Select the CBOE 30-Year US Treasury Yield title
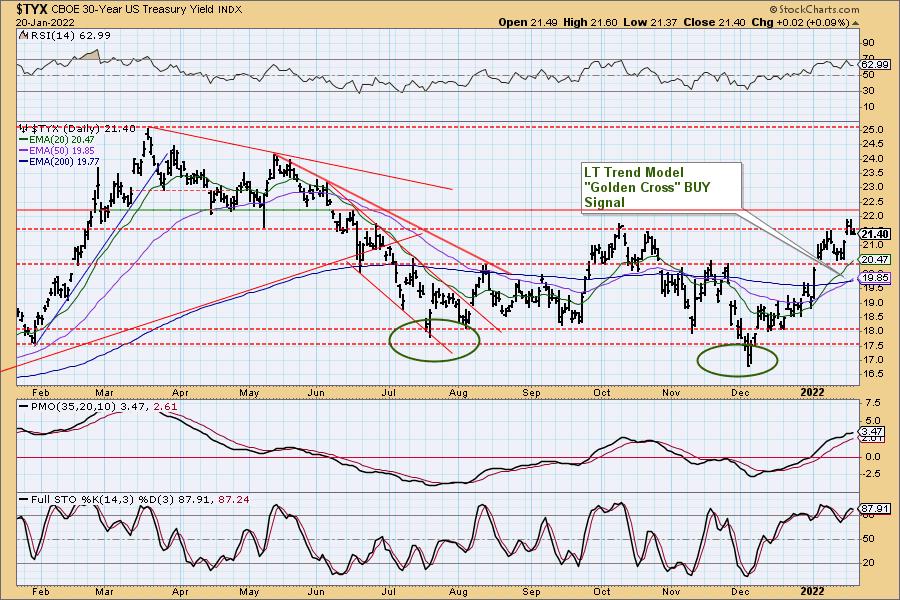This screenshot has height=600, width=900. (x=134, y=10)
